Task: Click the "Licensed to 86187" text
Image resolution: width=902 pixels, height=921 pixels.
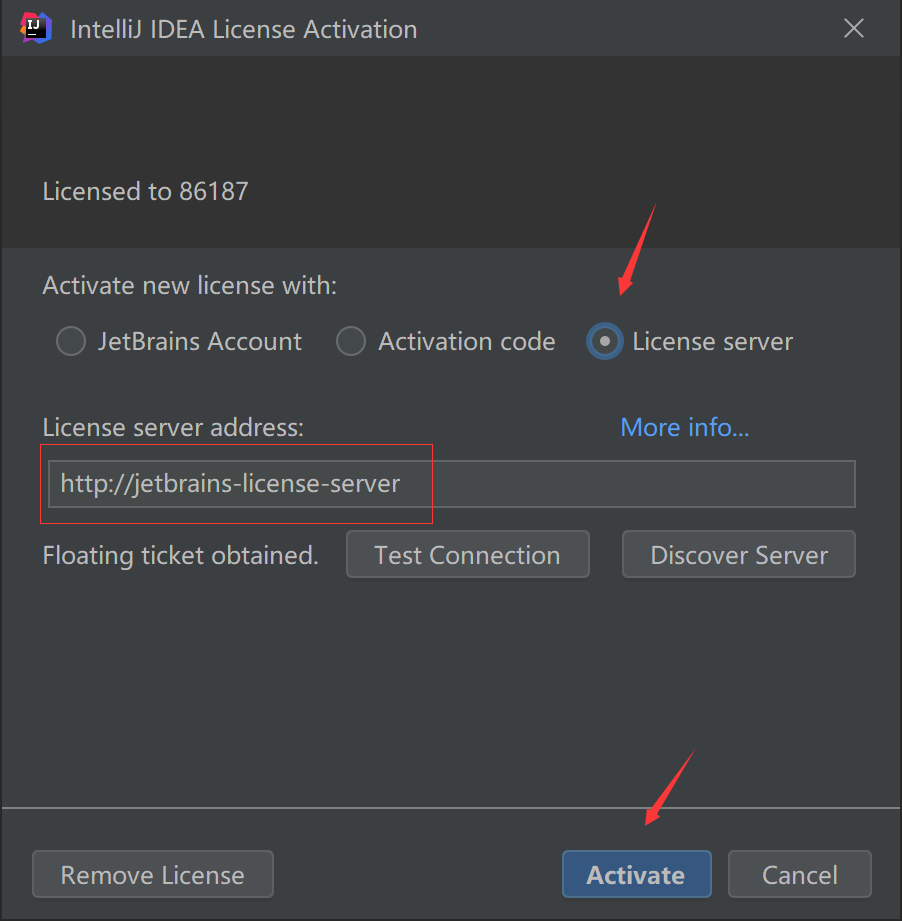Action: pos(145,191)
